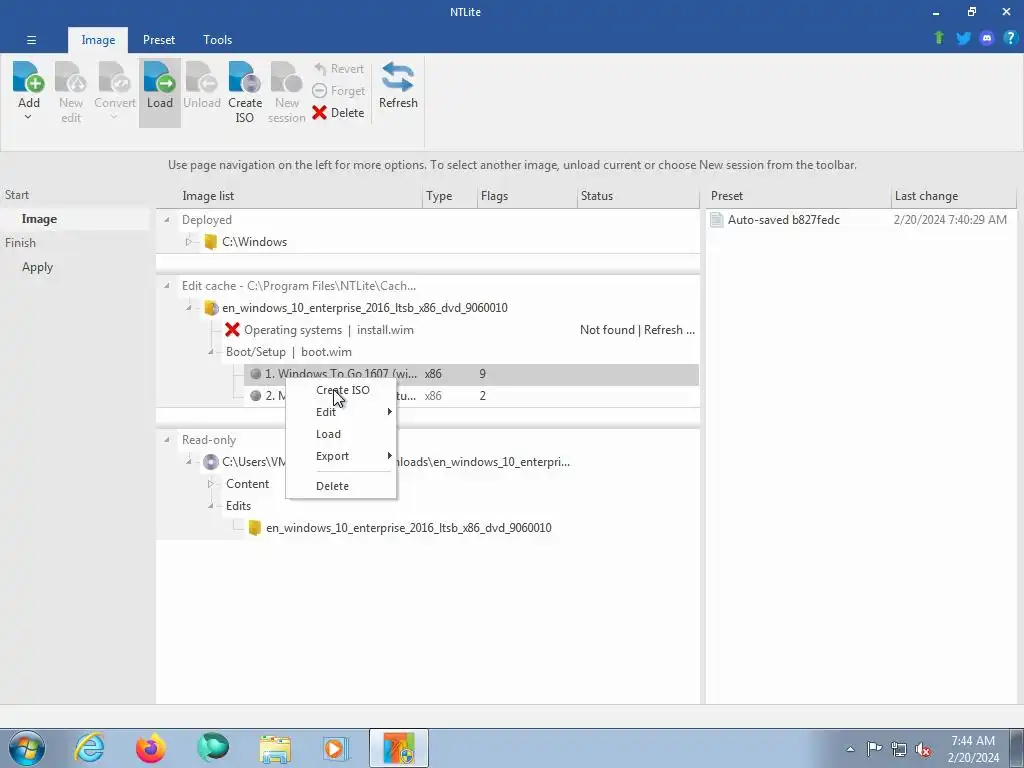Select the edit cache en_windows_10_enterprise folder

(356, 308)
